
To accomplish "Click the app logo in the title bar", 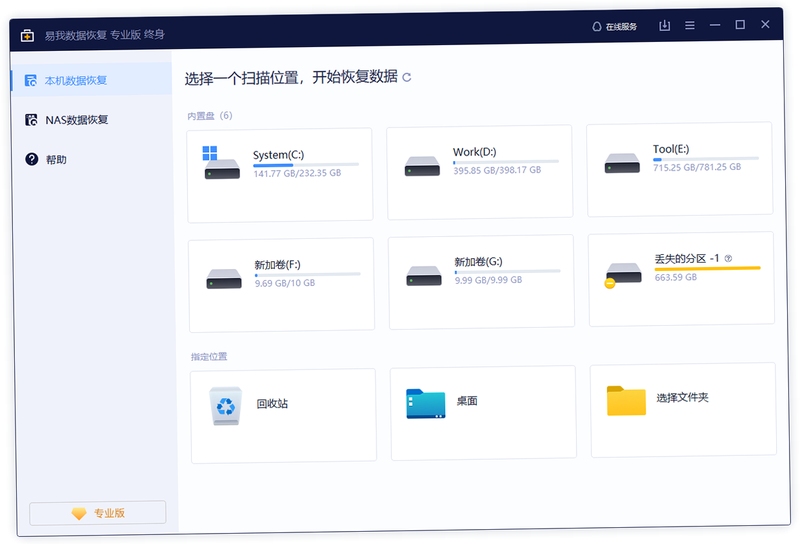I will pyautogui.click(x=28, y=36).
